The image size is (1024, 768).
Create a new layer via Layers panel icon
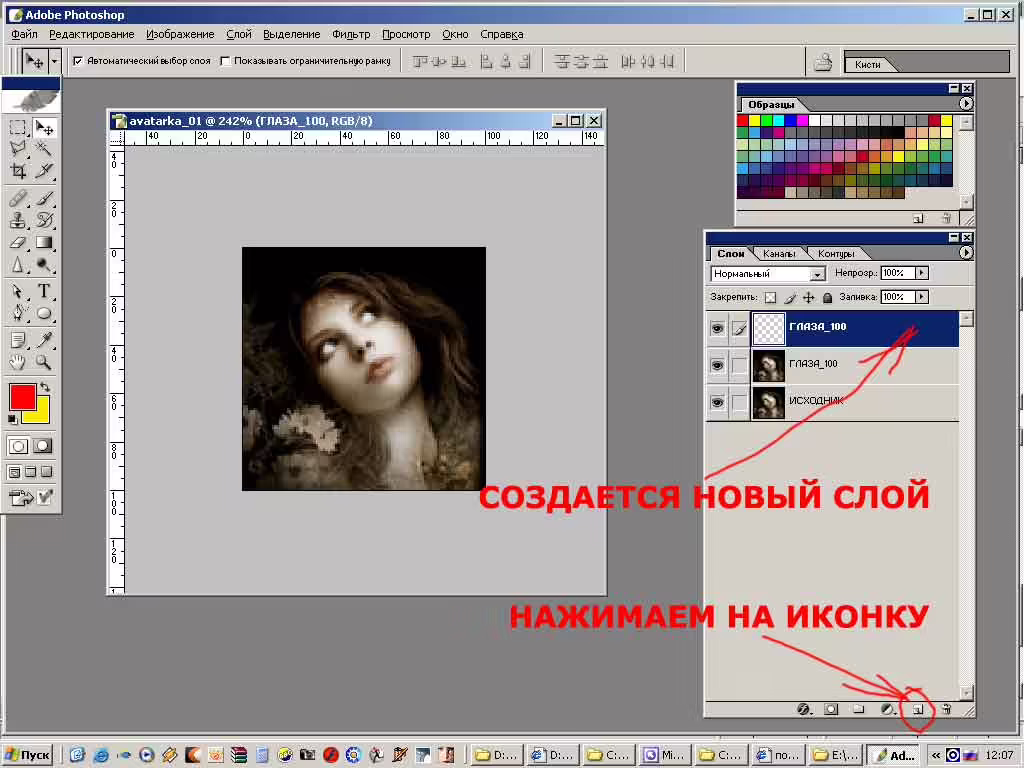(918, 709)
